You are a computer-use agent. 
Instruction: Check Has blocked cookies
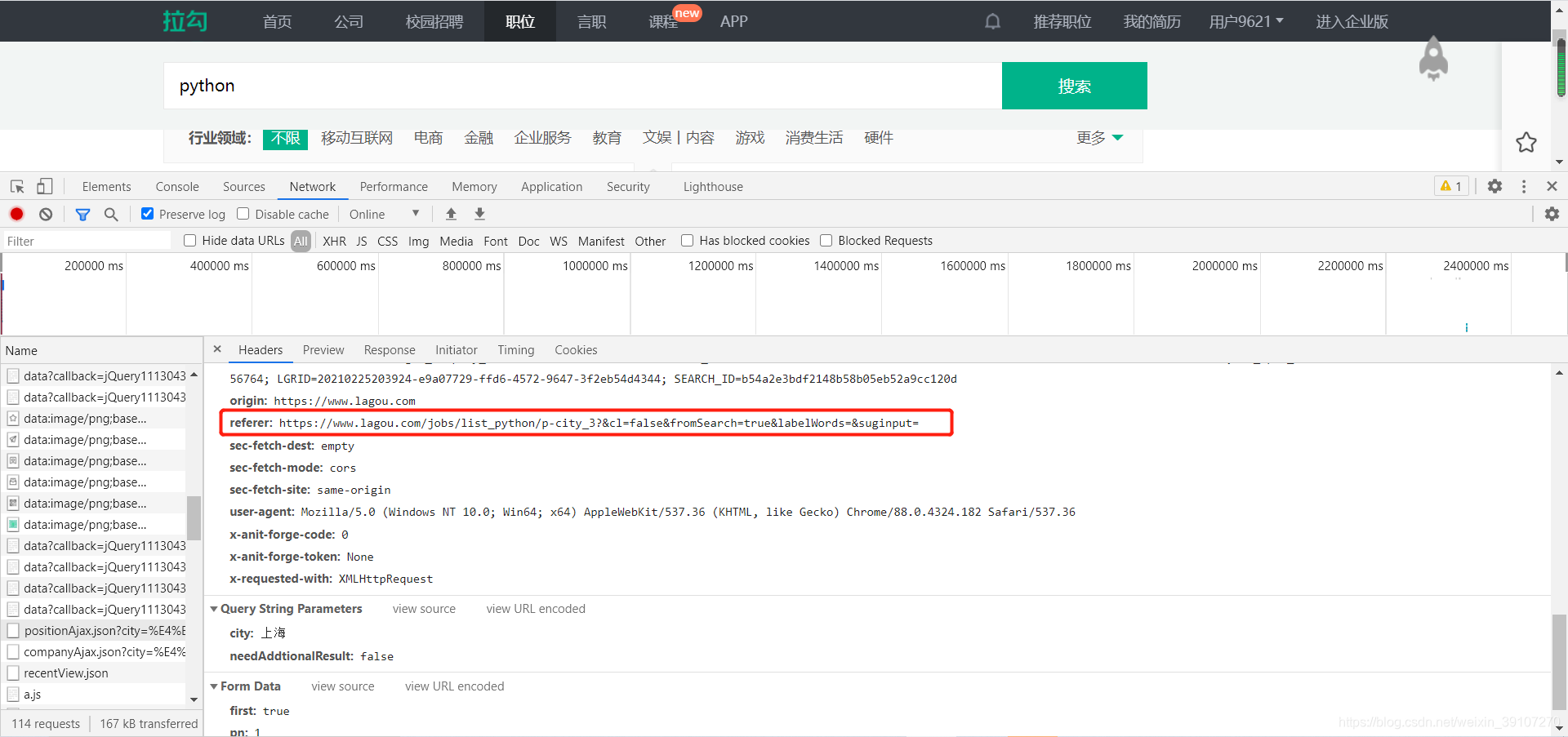[687, 240]
